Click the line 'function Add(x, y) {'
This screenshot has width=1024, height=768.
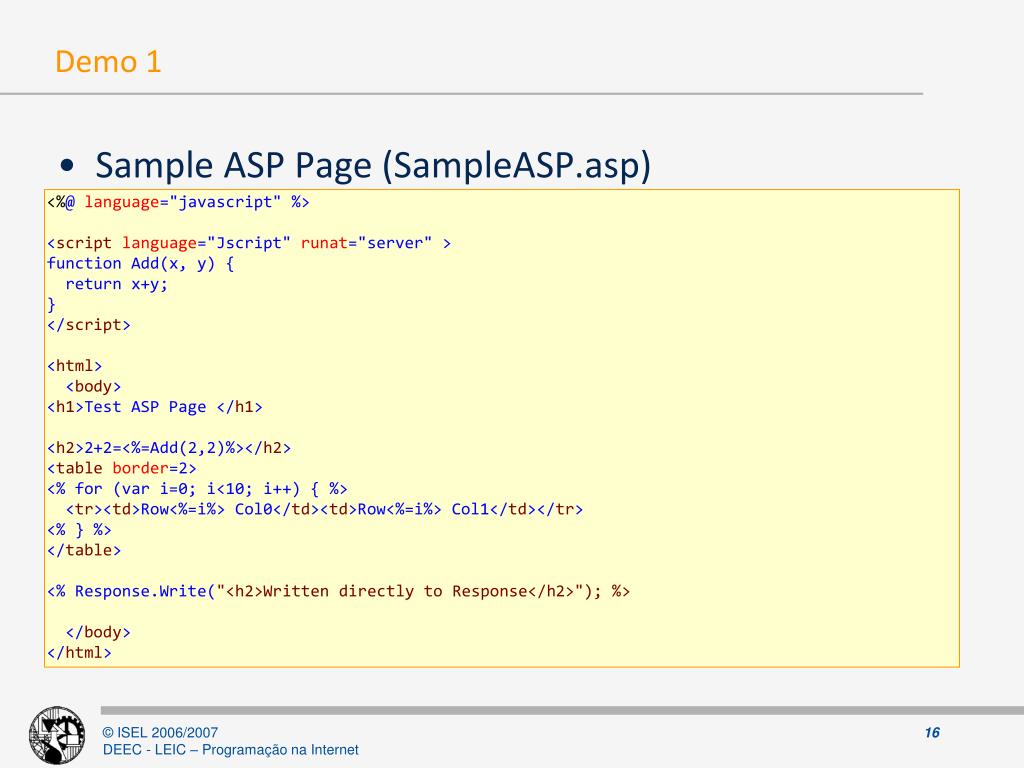(140, 263)
